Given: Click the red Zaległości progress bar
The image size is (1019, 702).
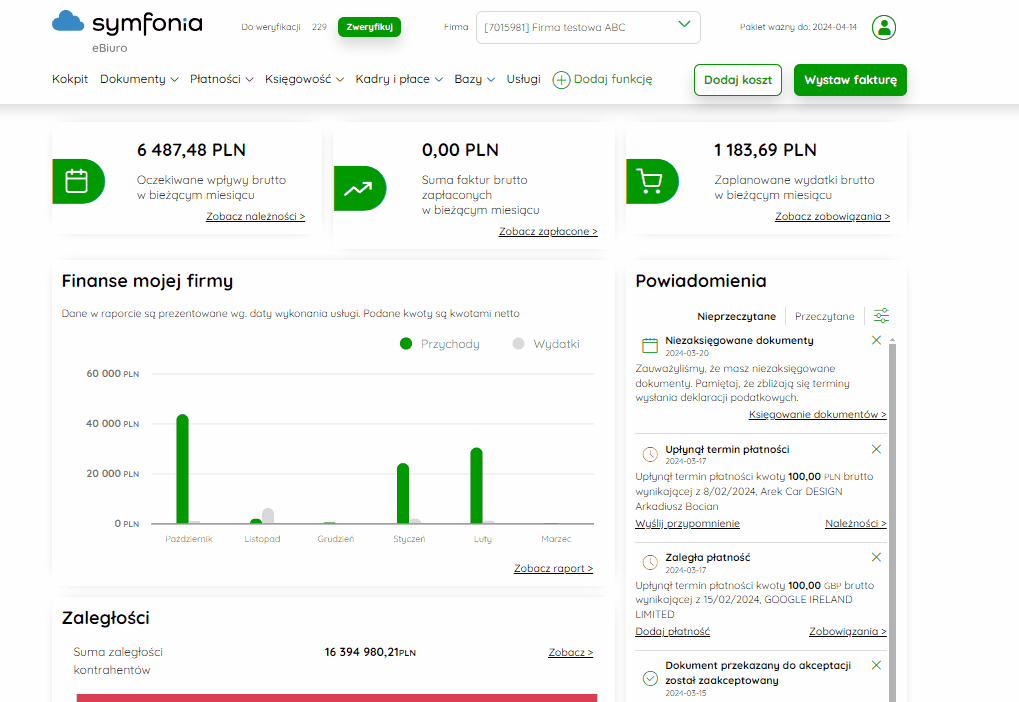Looking at the screenshot, I should (337, 698).
